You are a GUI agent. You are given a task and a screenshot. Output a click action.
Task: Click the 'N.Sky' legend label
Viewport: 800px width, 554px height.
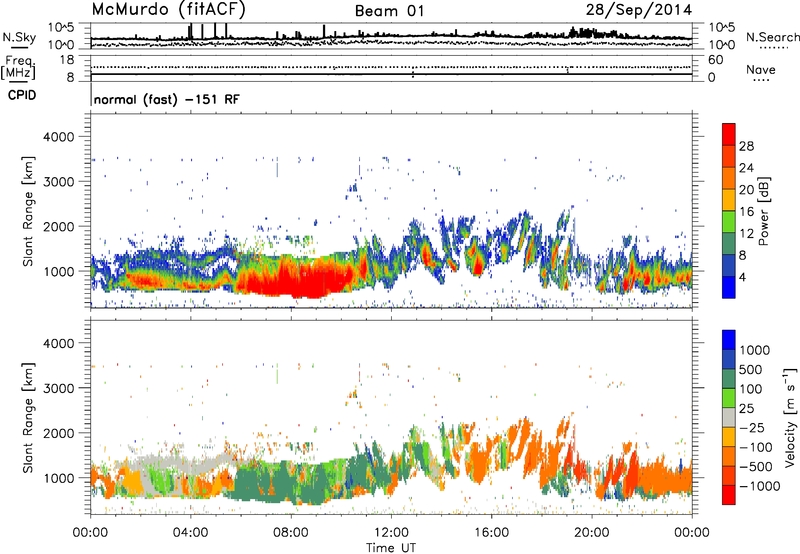pos(19,37)
